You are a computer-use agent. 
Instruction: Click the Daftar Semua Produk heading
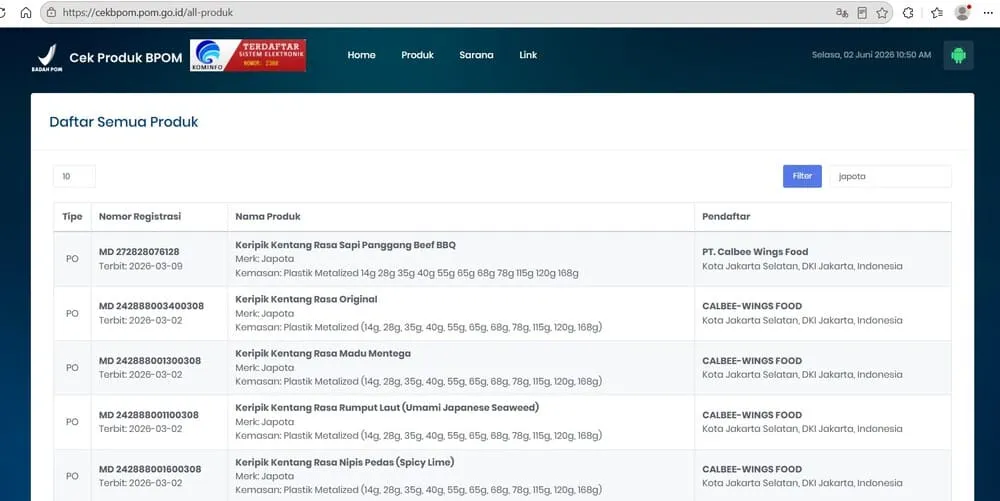pyautogui.click(x=124, y=122)
